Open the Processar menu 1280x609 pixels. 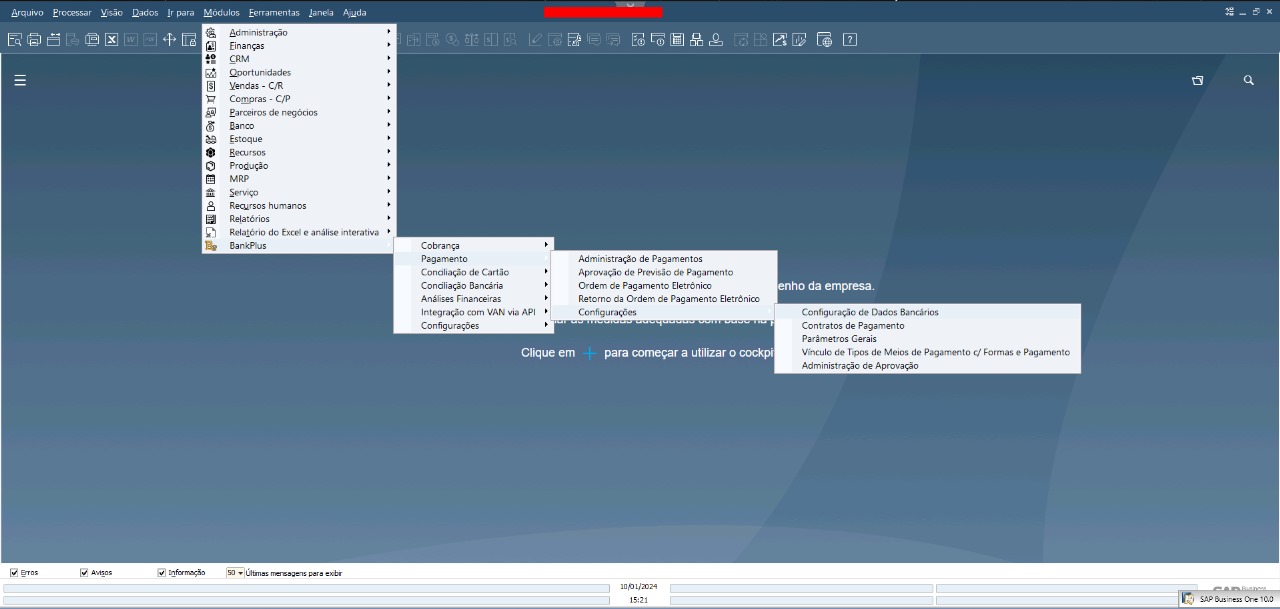coord(72,13)
